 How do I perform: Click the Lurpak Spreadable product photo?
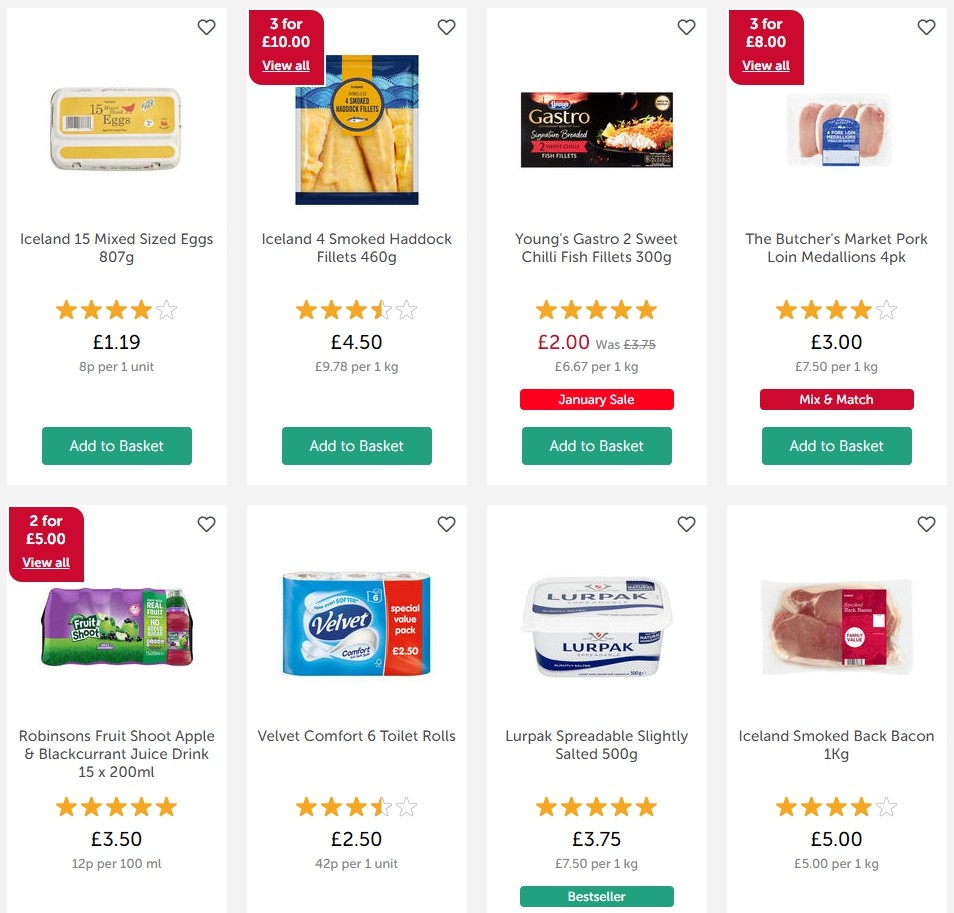pos(596,625)
